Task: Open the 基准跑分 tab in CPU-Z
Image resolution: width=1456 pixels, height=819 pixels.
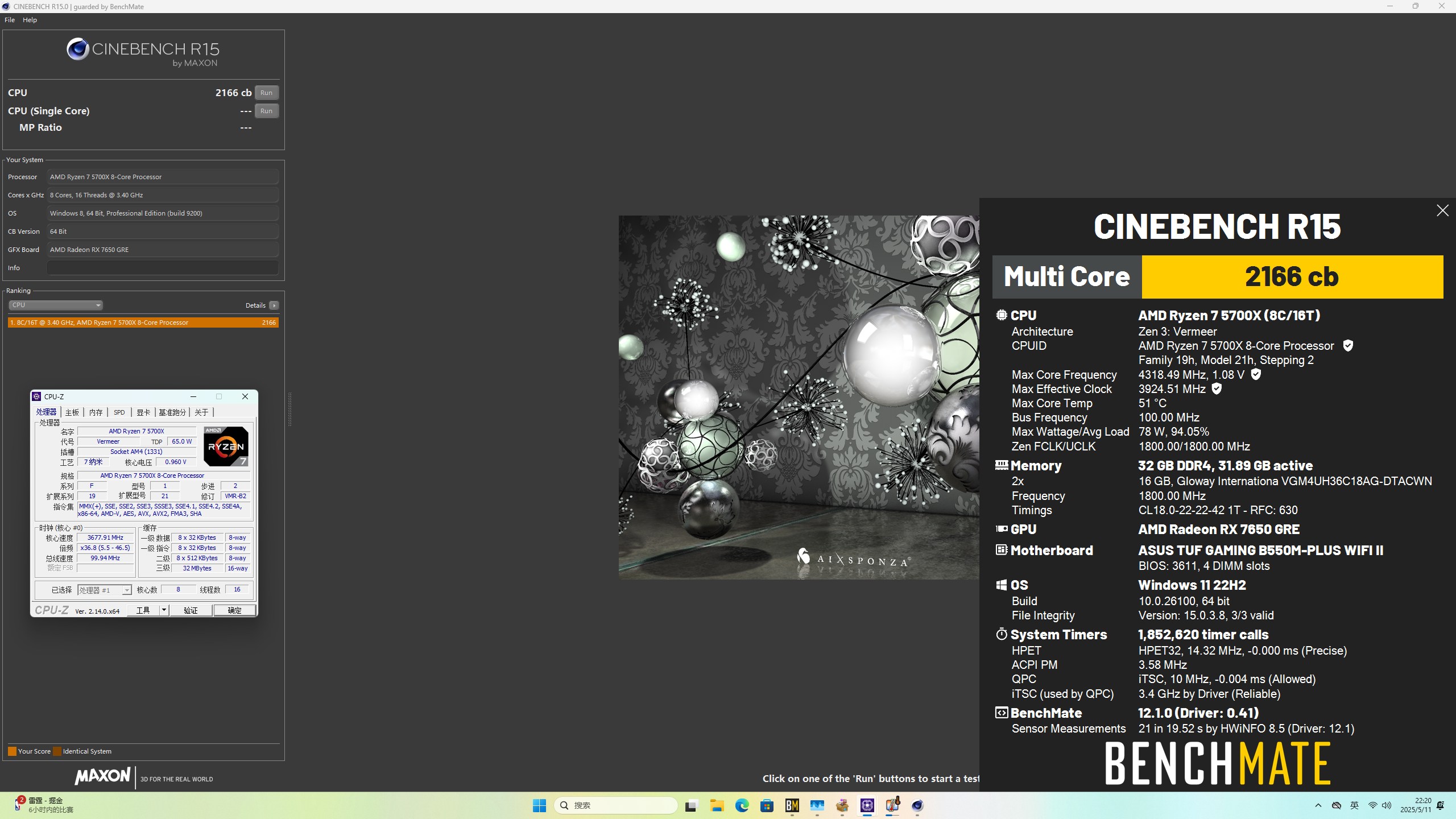Action: coord(172,412)
